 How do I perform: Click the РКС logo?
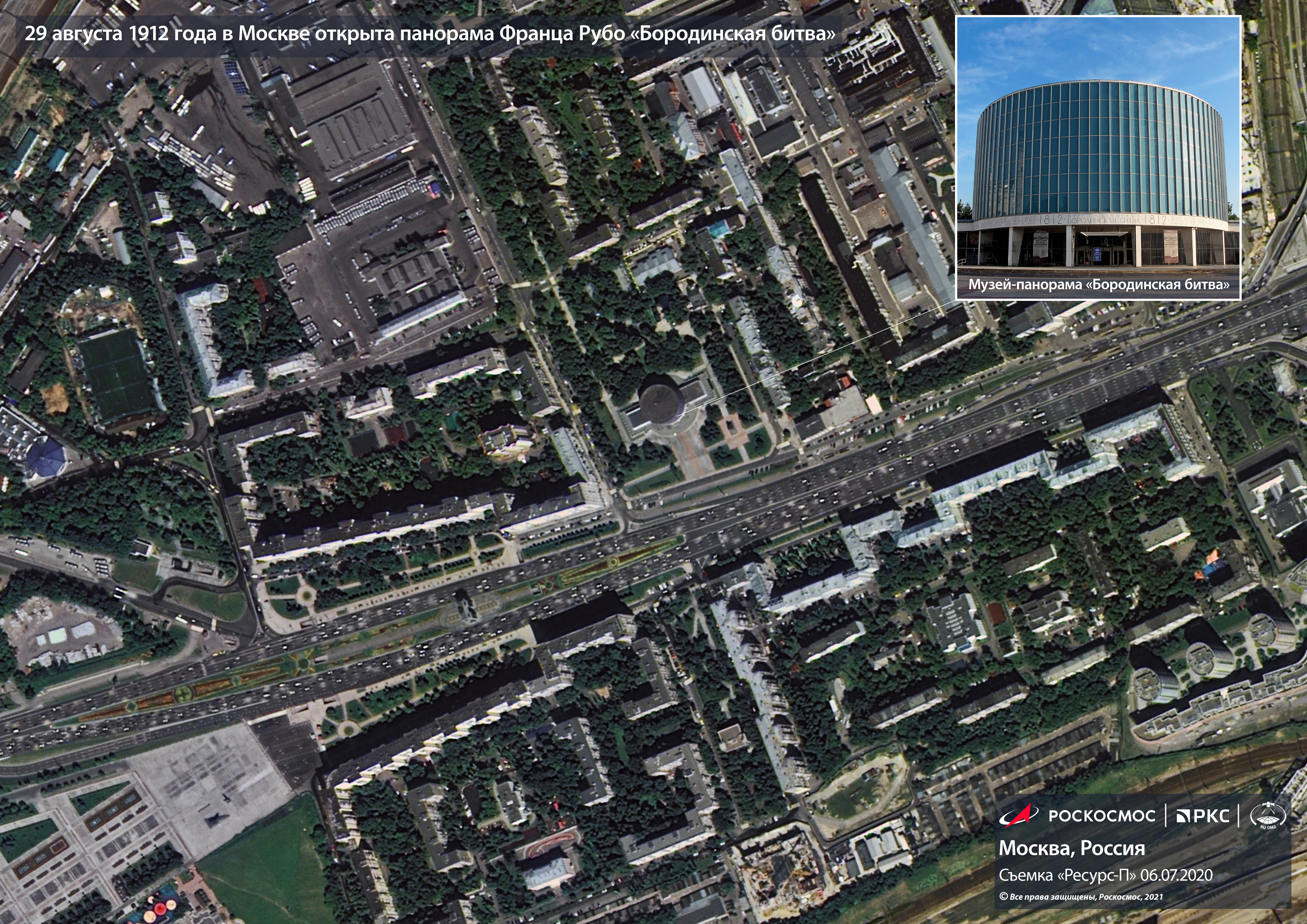point(1202,816)
